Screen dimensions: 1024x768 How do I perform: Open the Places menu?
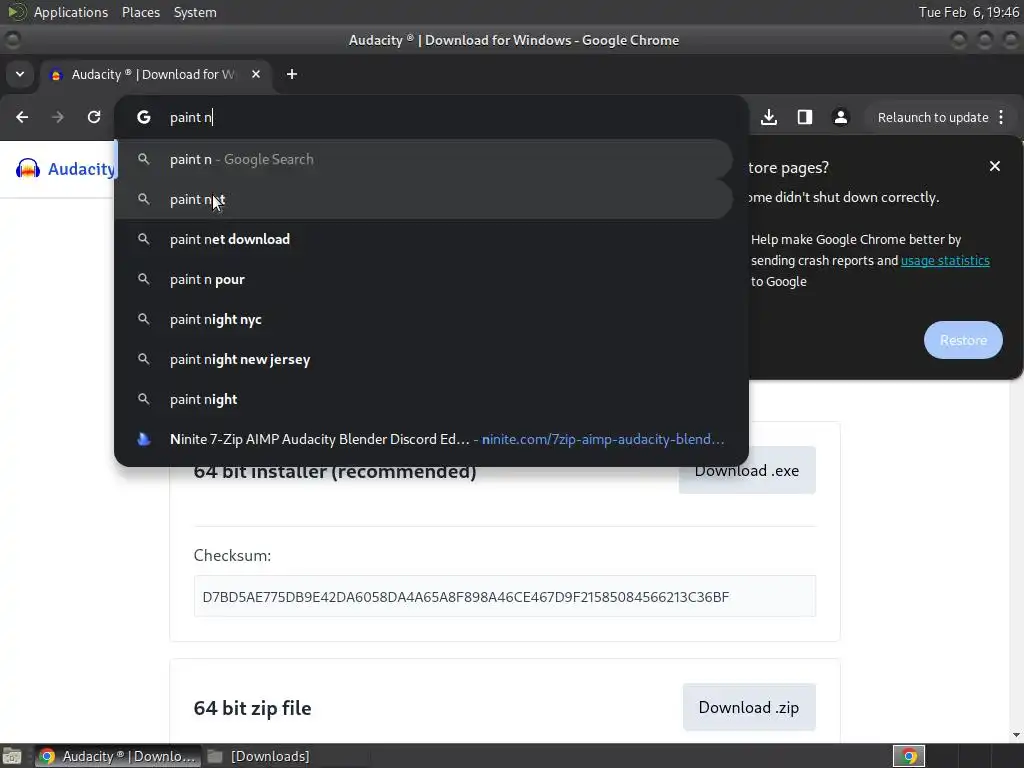tap(141, 12)
